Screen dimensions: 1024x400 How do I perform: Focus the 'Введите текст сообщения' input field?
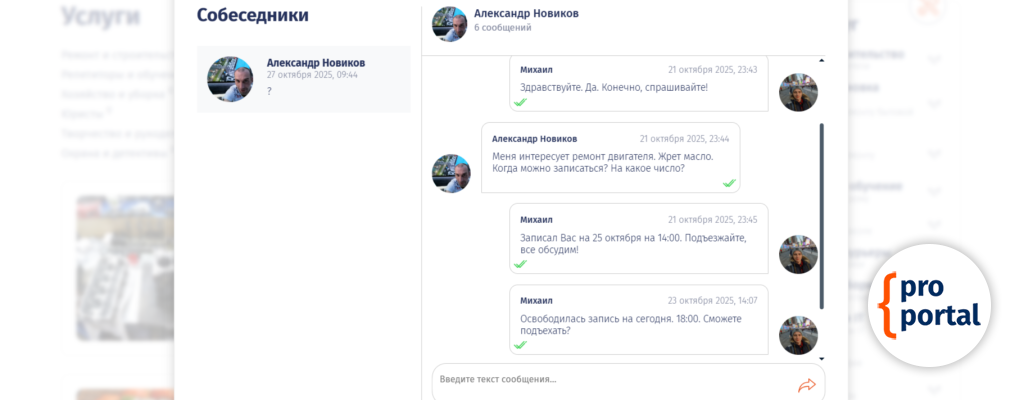[610, 380]
